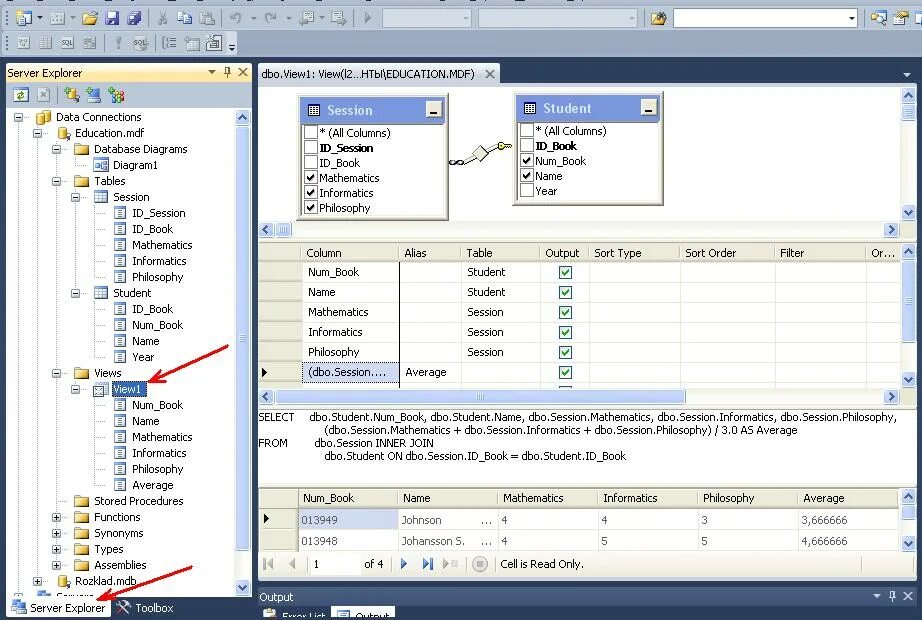Expand the Functions folder node

56,517
